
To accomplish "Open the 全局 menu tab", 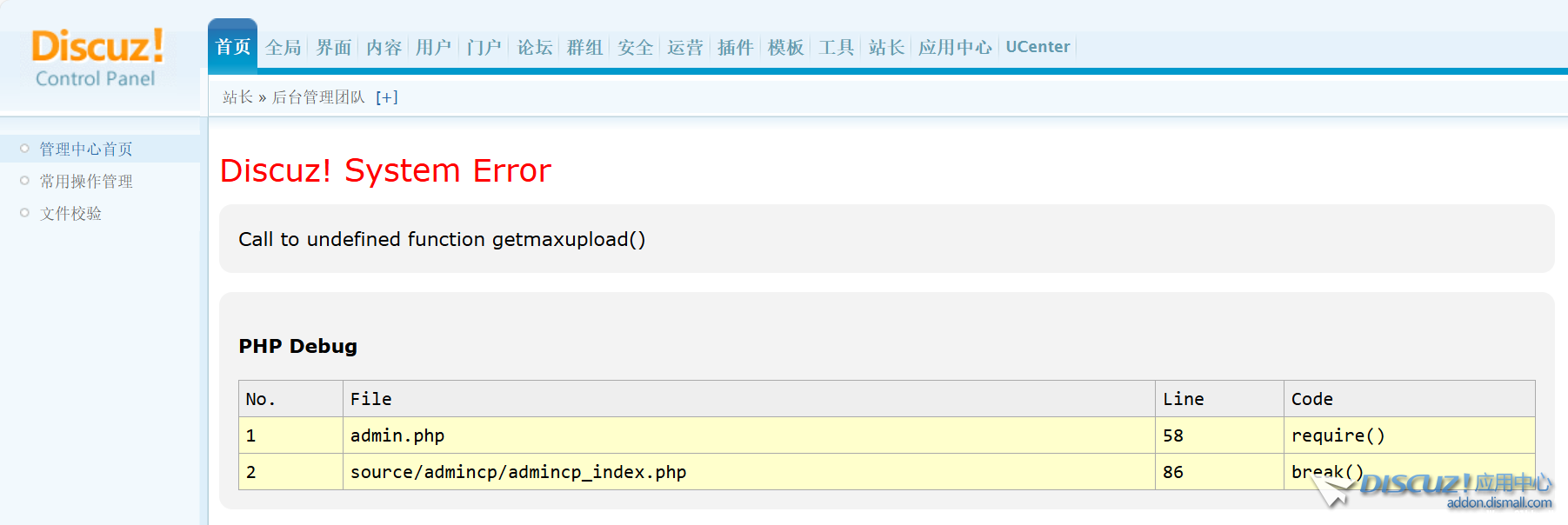I will click(284, 48).
